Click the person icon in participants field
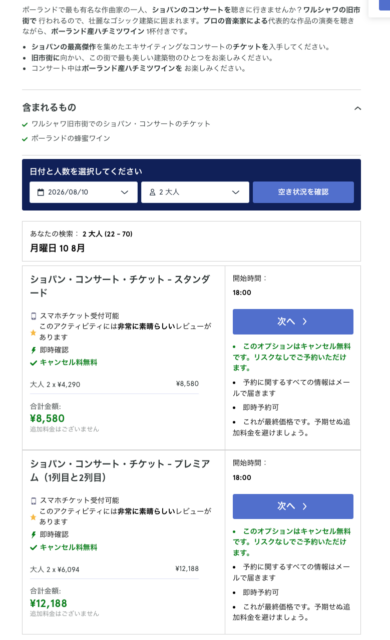The height and width of the screenshot is (640, 390). [152, 192]
